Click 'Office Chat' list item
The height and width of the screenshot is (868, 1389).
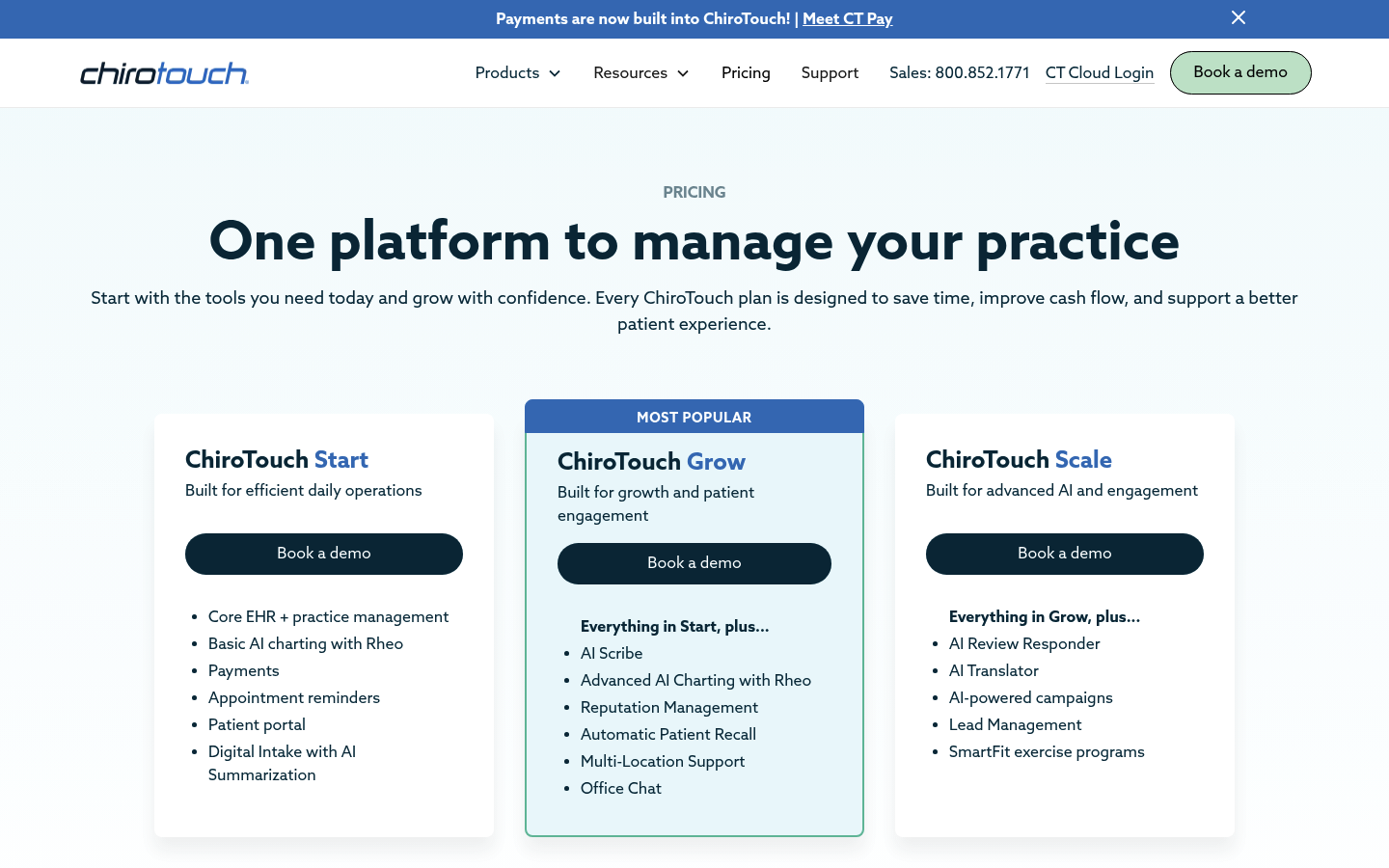621,788
